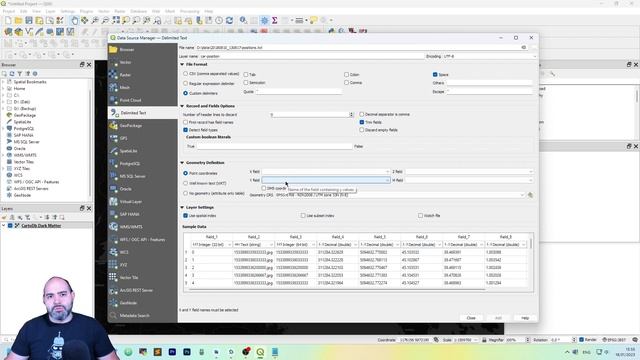Enable the Use subset index checkbox
The image size is (640, 360).
303,216
